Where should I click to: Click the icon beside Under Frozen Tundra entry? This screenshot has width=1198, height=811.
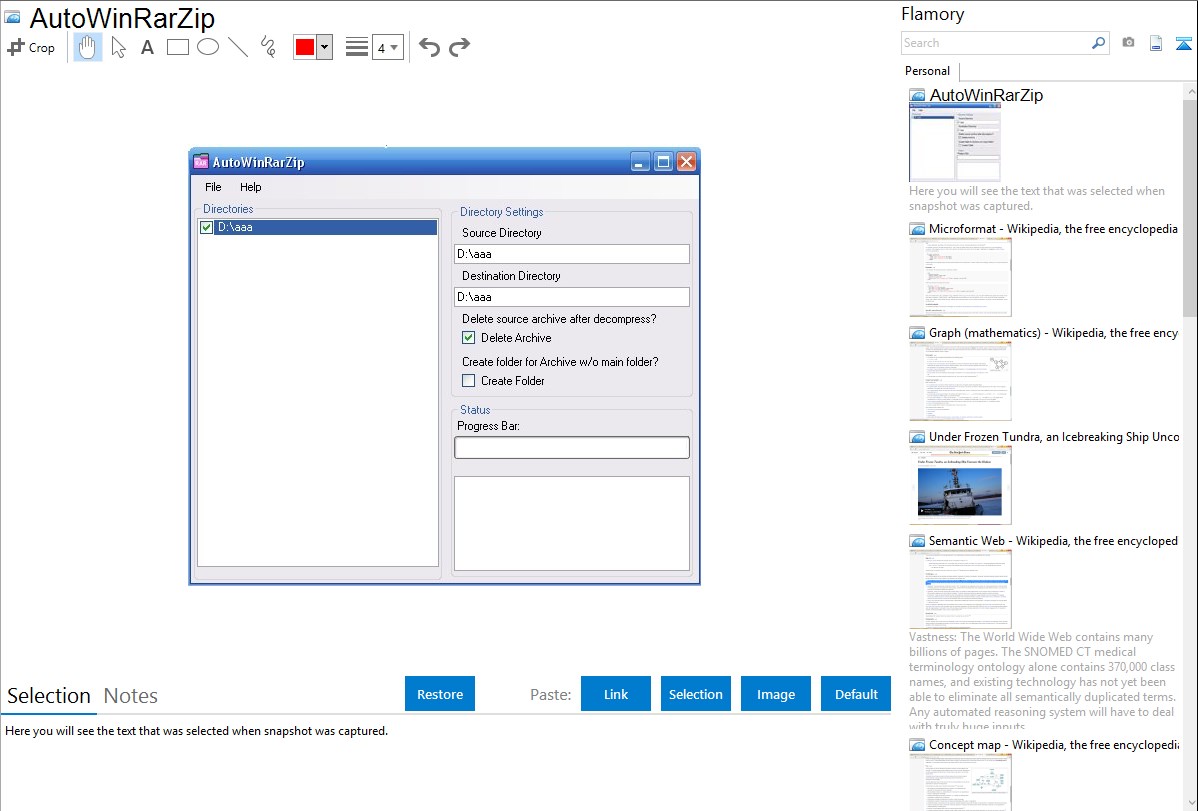[917, 437]
